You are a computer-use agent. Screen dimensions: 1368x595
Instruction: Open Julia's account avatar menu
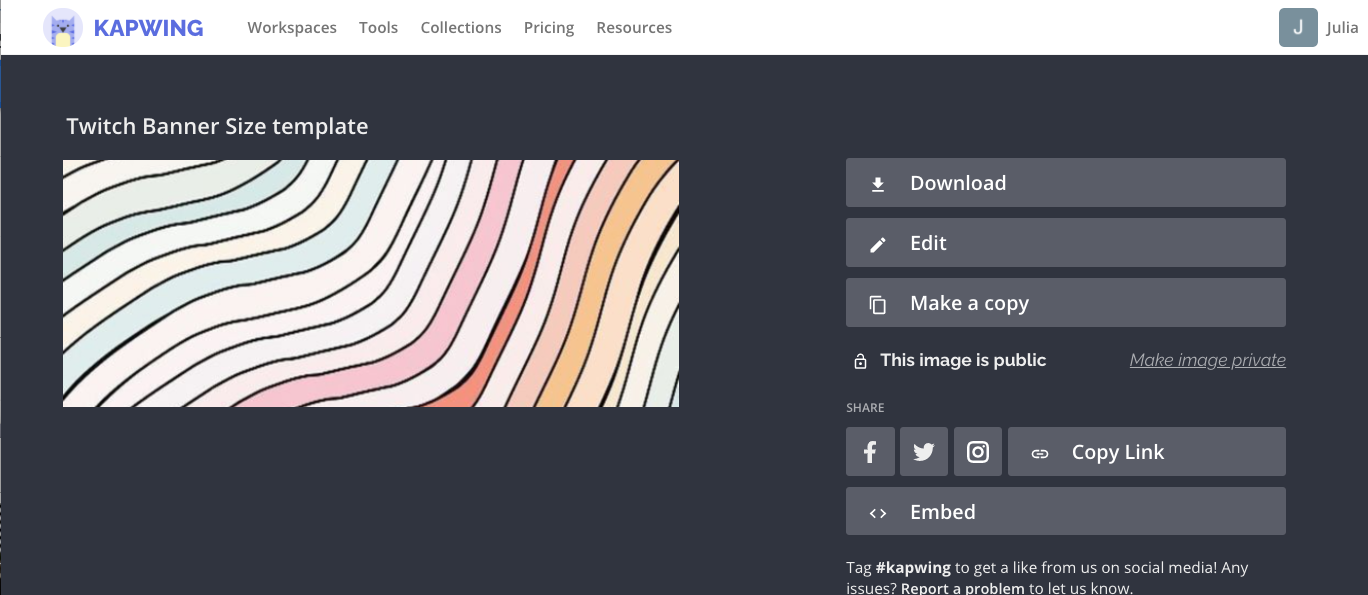pos(1298,28)
